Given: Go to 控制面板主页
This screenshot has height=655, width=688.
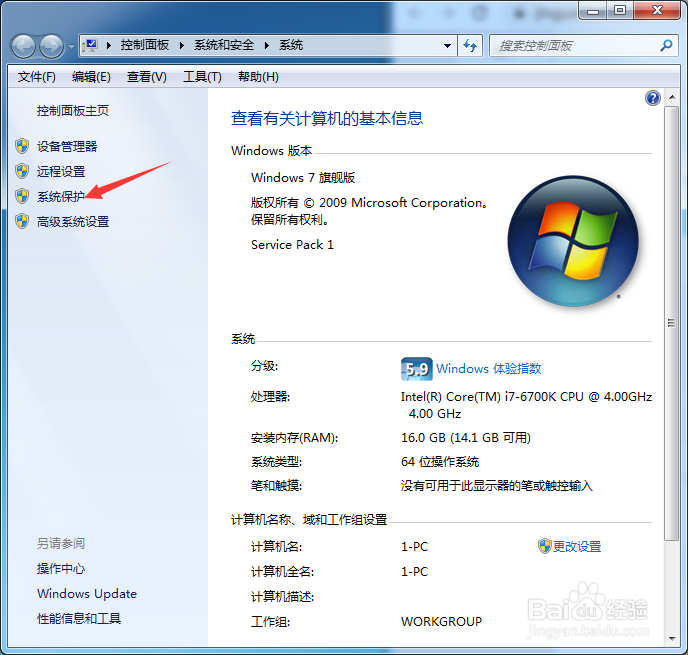Looking at the screenshot, I should coord(73,111).
